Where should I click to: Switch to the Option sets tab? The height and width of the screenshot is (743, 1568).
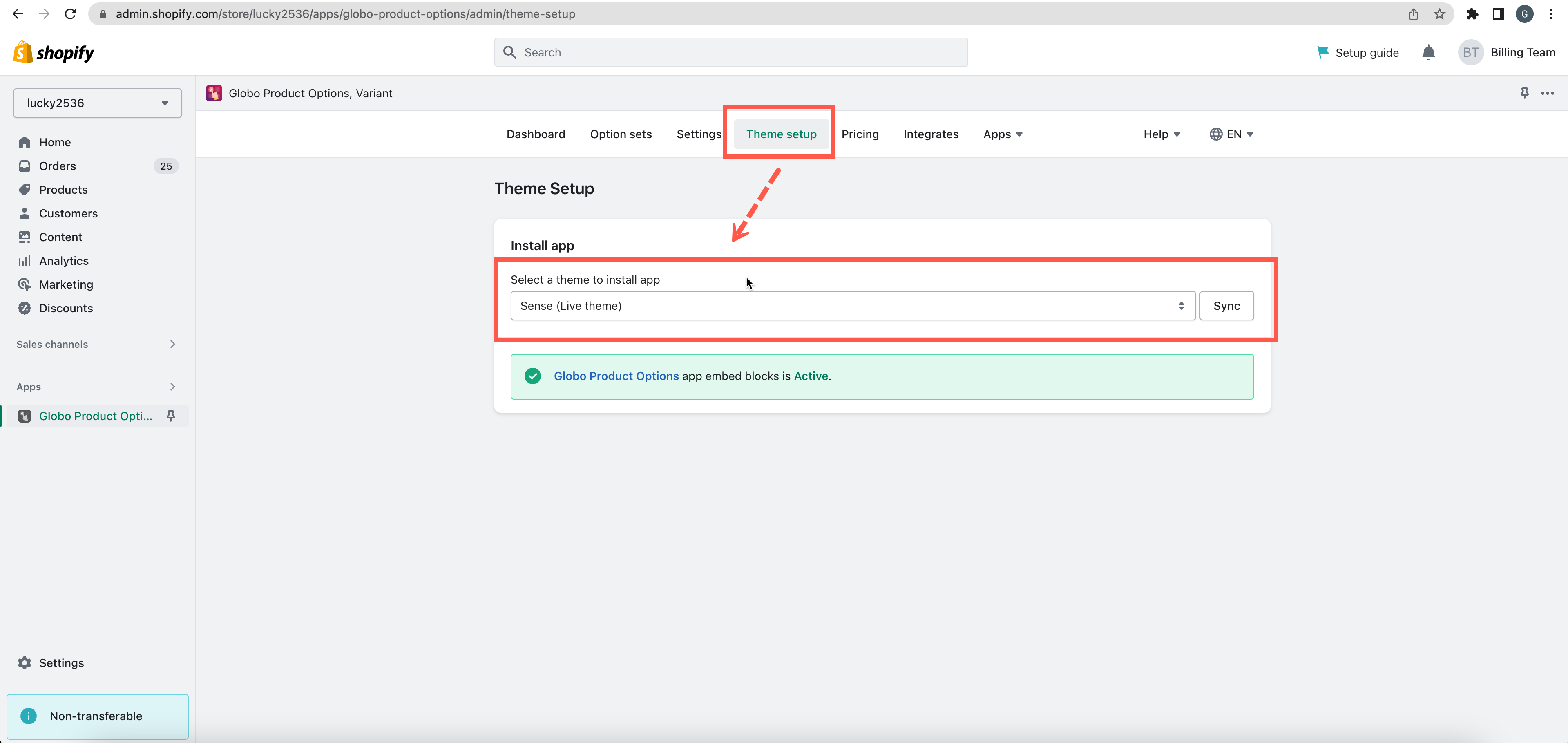click(x=621, y=134)
